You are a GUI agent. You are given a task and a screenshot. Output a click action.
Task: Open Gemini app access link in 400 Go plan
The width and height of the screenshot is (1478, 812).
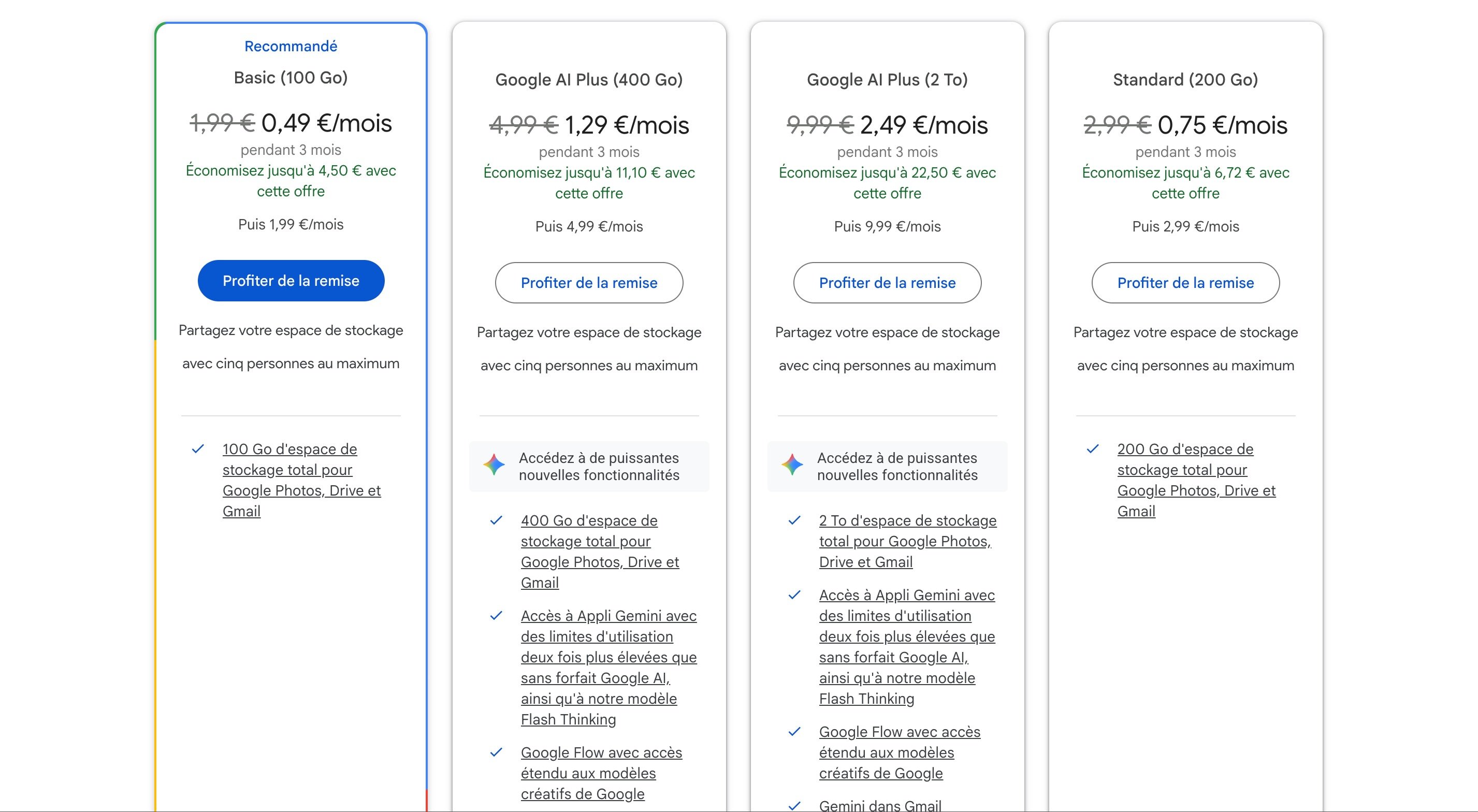point(609,668)
